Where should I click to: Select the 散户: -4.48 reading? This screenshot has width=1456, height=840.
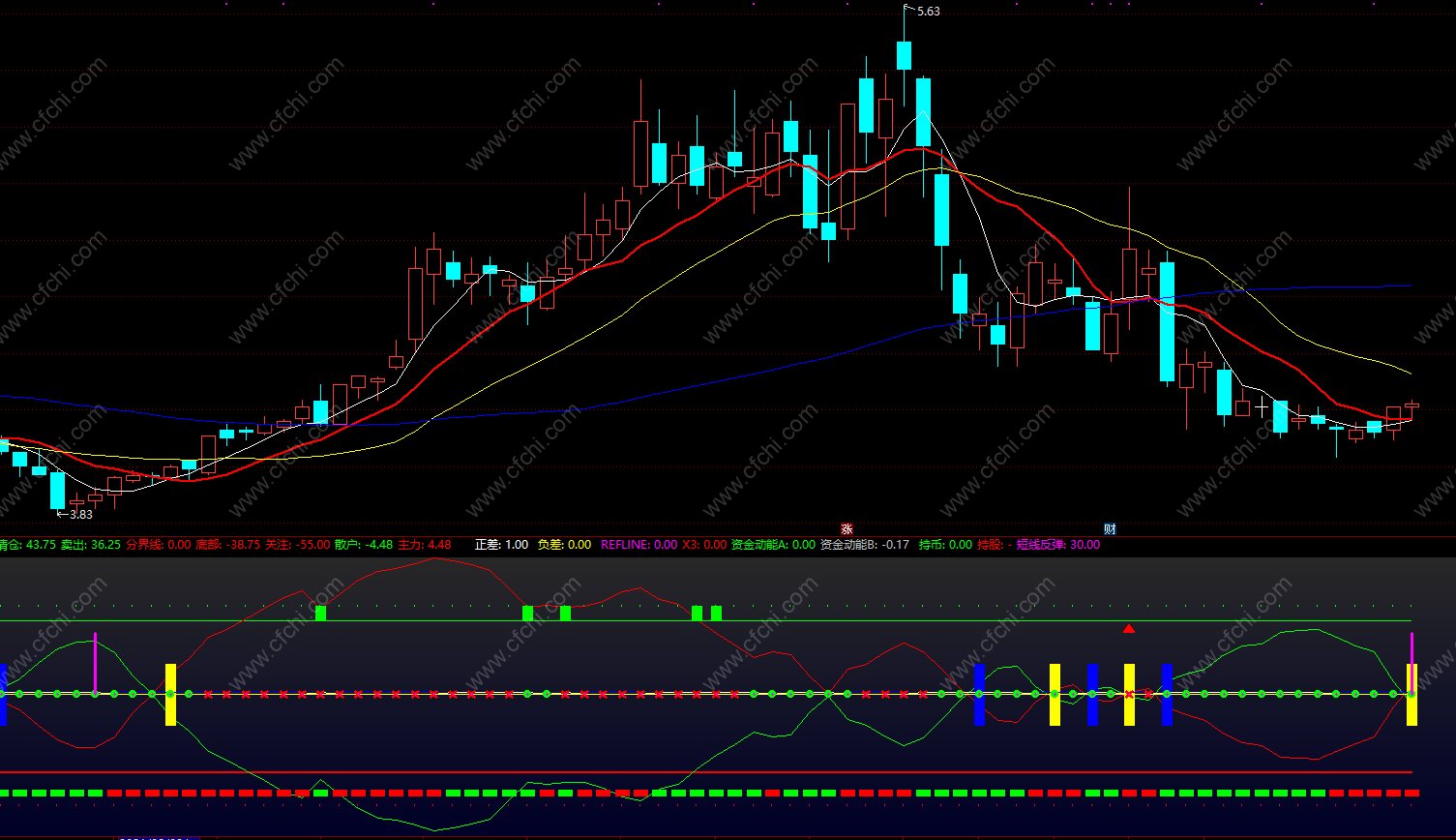tap(364, 545)
